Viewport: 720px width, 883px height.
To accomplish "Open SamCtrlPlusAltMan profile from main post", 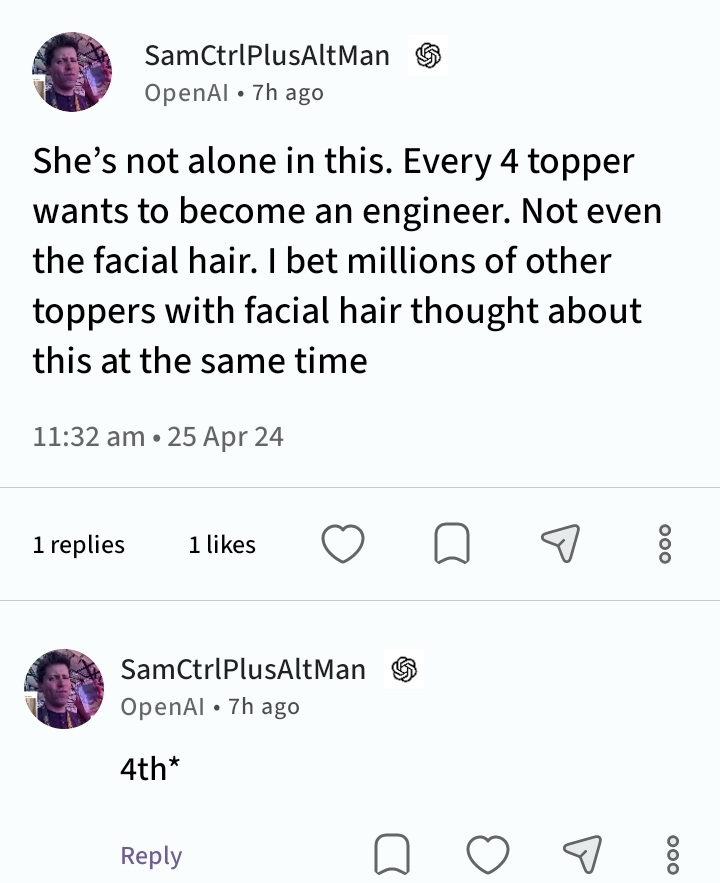I will coord(267,56).
